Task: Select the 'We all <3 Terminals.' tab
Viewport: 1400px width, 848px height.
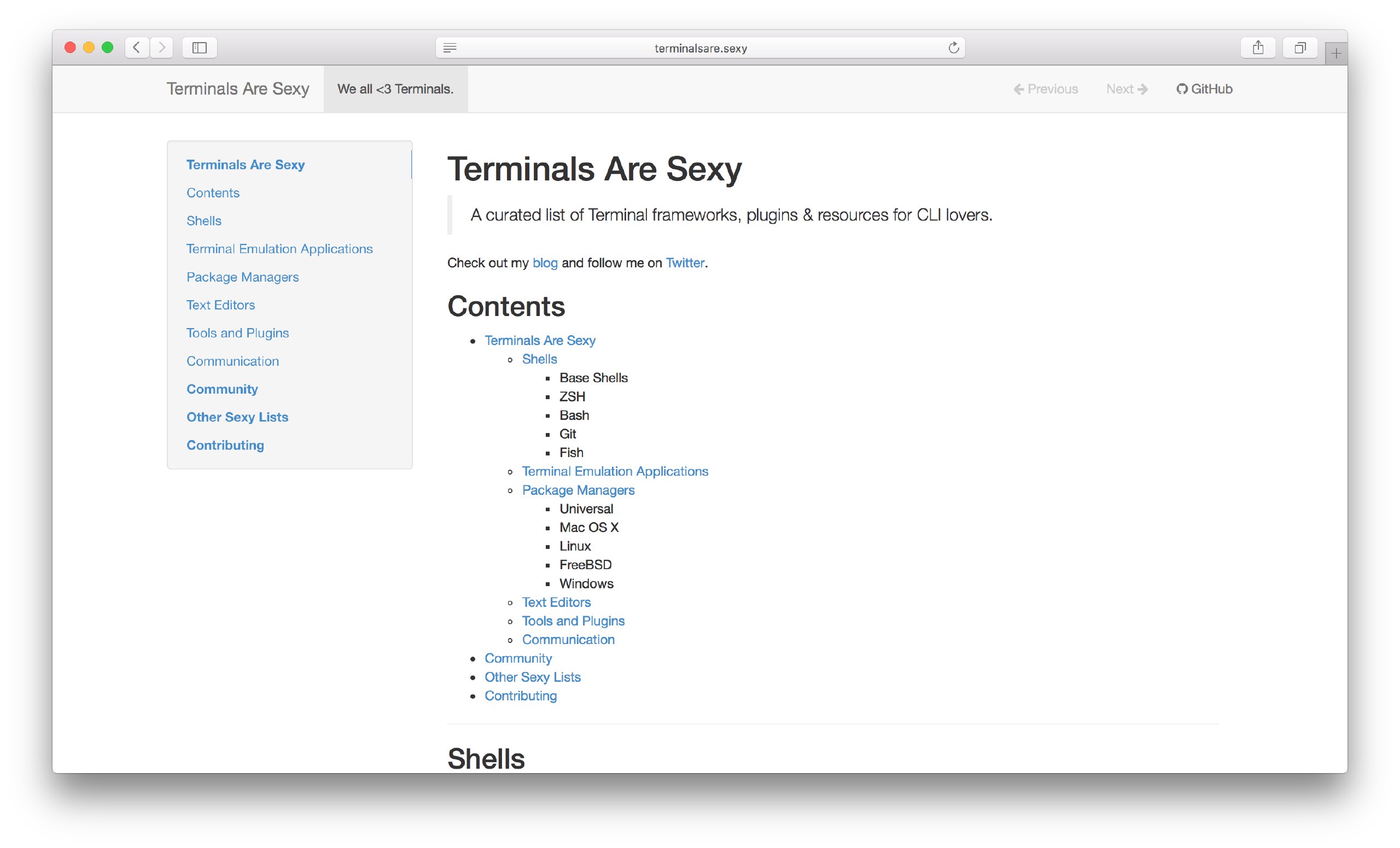Action: click(395, 89)
